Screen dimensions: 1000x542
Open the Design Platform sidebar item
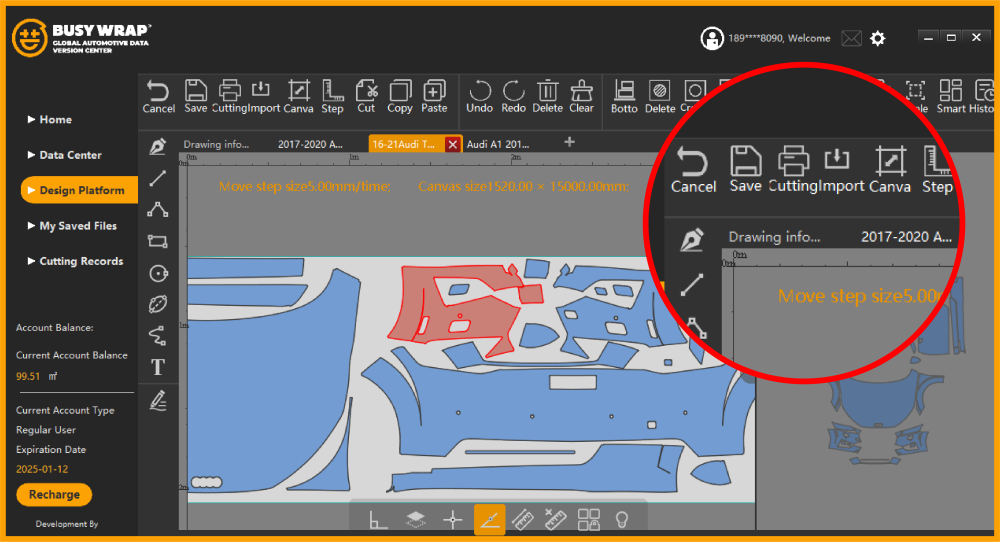pos(79,190)
